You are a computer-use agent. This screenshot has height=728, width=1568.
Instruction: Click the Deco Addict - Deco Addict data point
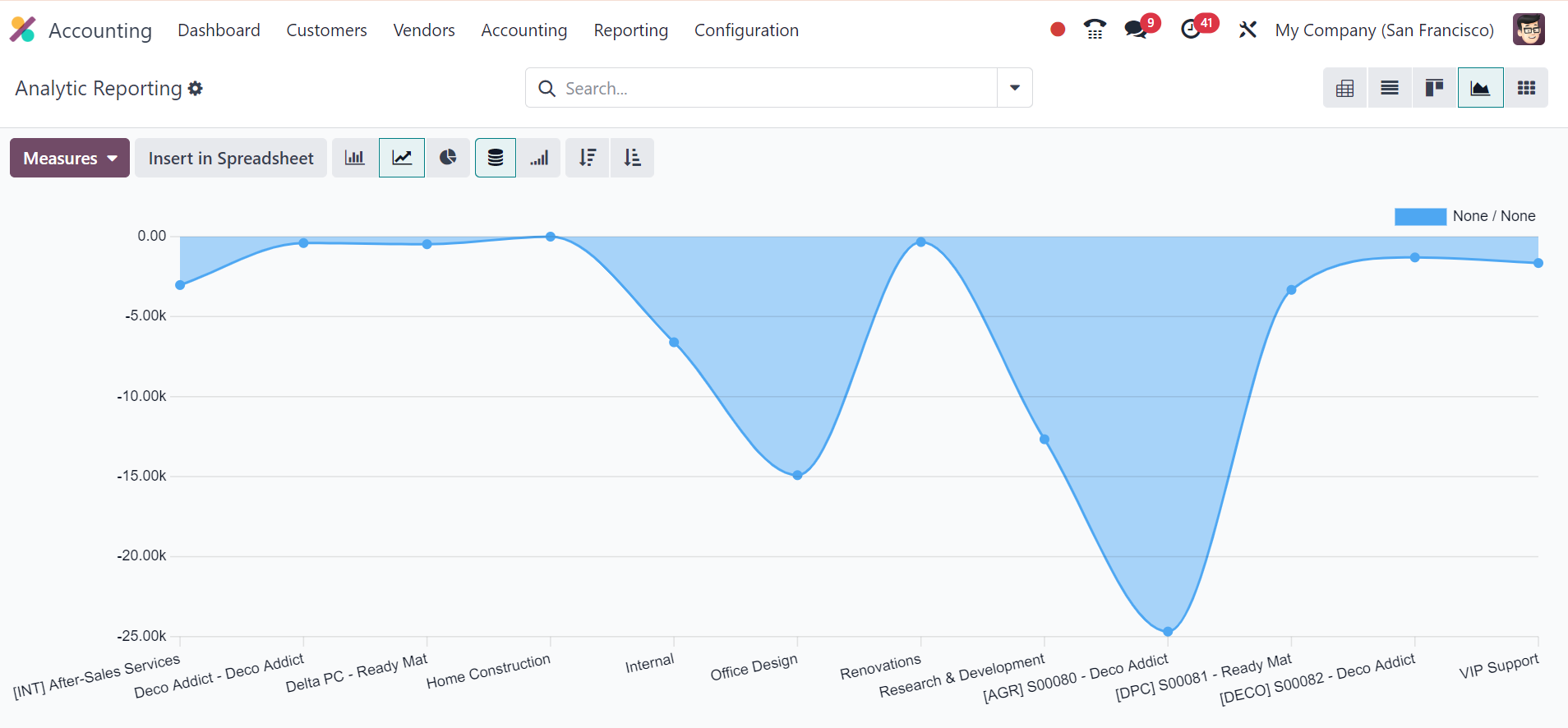coord(303,242)
